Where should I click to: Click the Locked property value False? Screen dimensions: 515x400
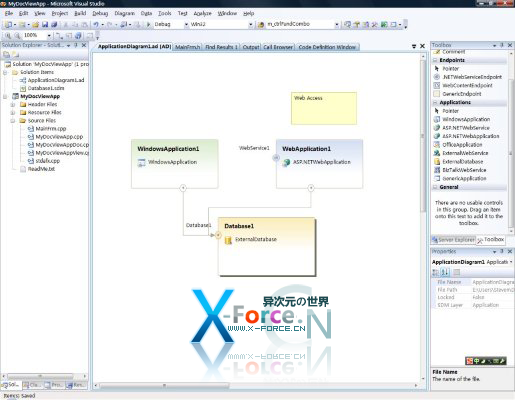(x=479, y=297)
